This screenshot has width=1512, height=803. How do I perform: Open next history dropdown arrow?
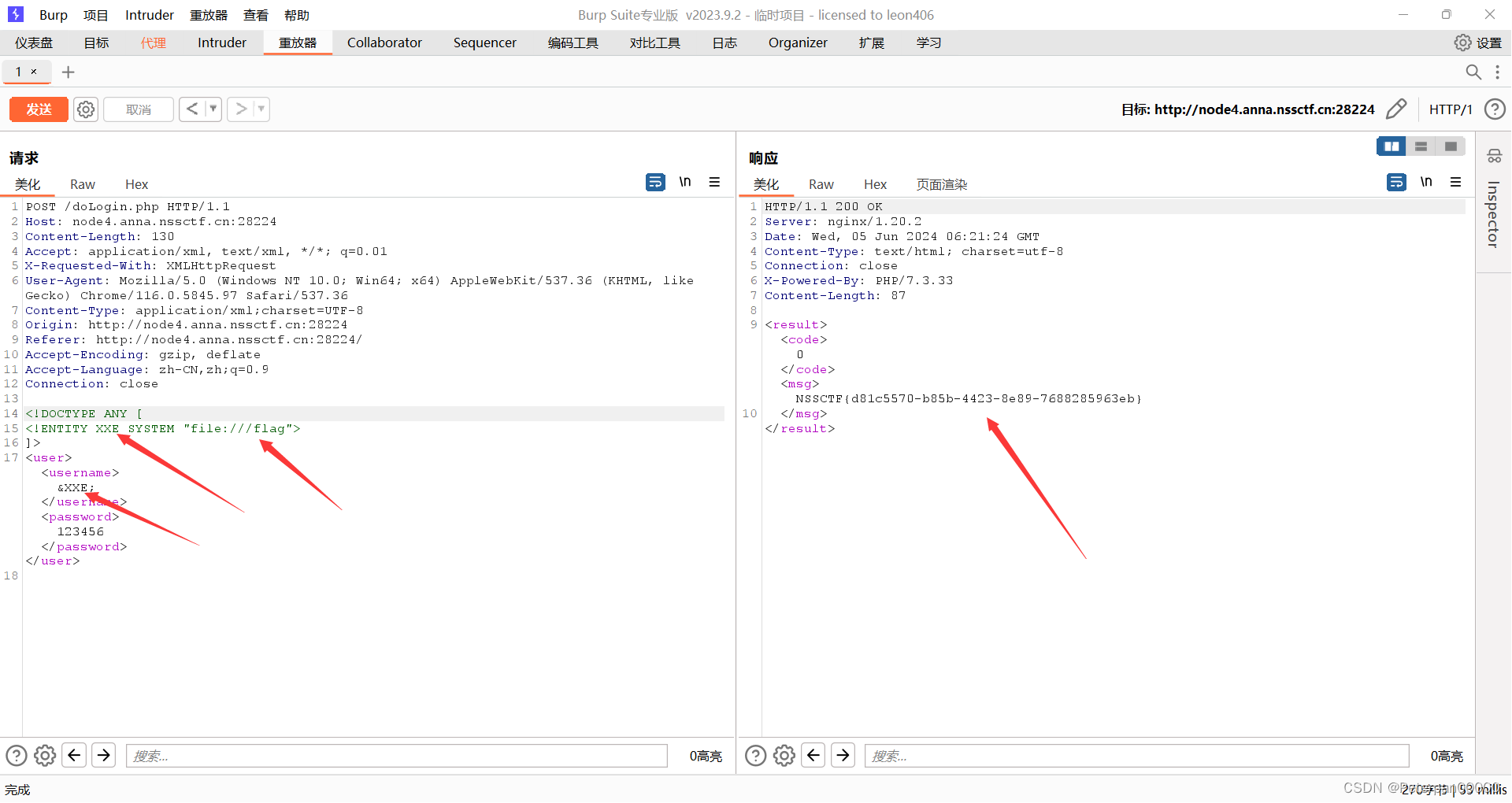(261, 109)
